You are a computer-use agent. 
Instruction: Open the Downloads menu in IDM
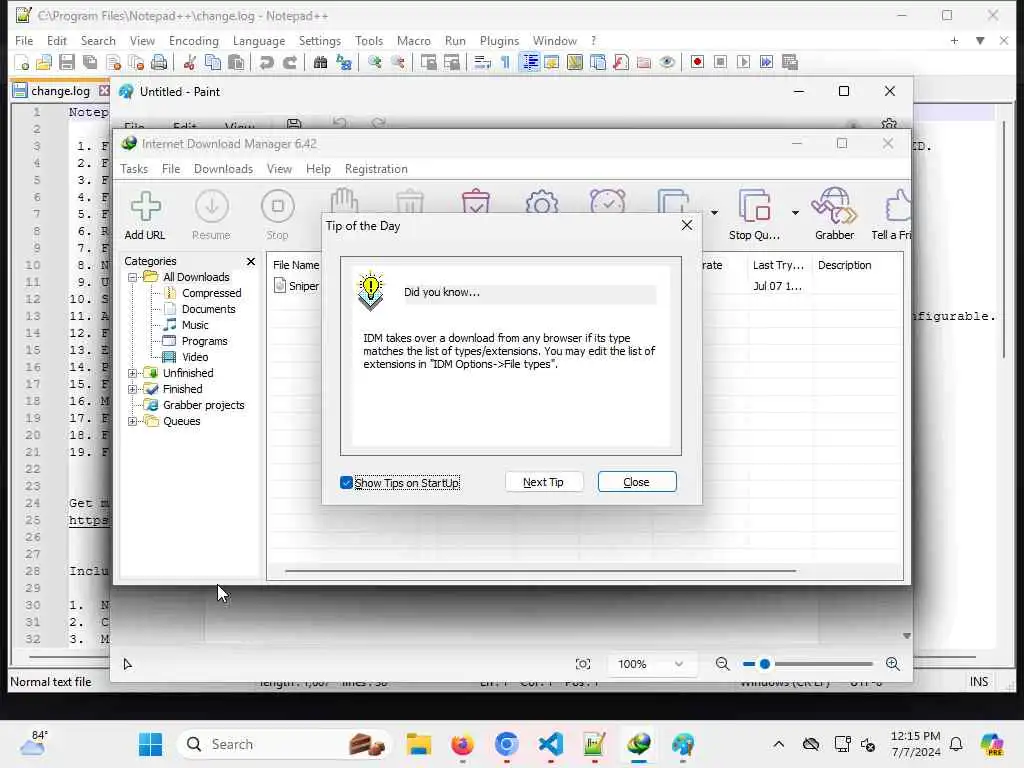pos(223,169)
